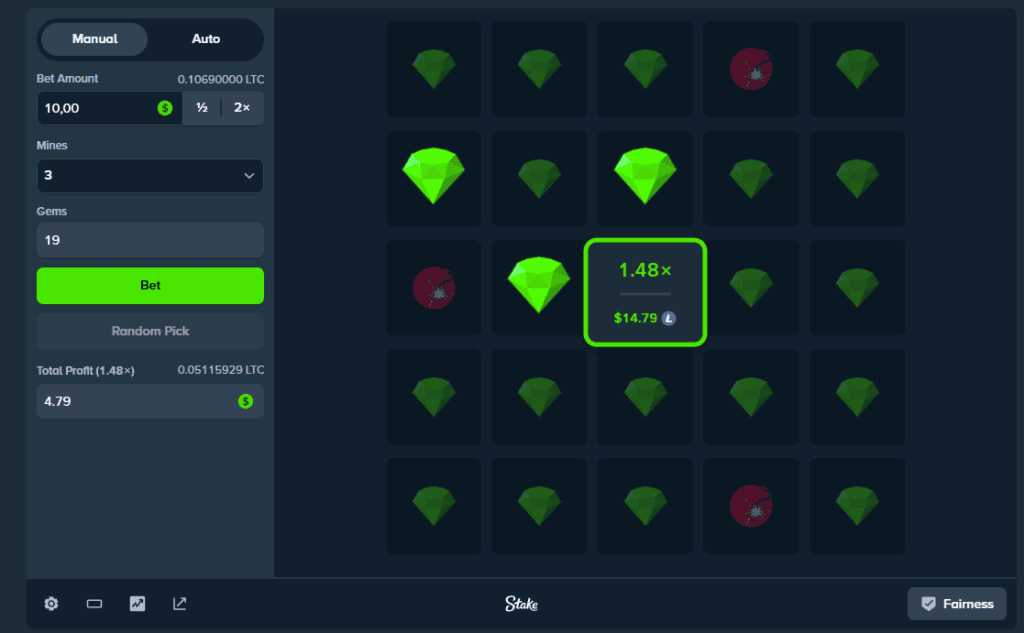Expand the Mines count dropdown
The image size is (1024, 633).
[x=150, y=176]
